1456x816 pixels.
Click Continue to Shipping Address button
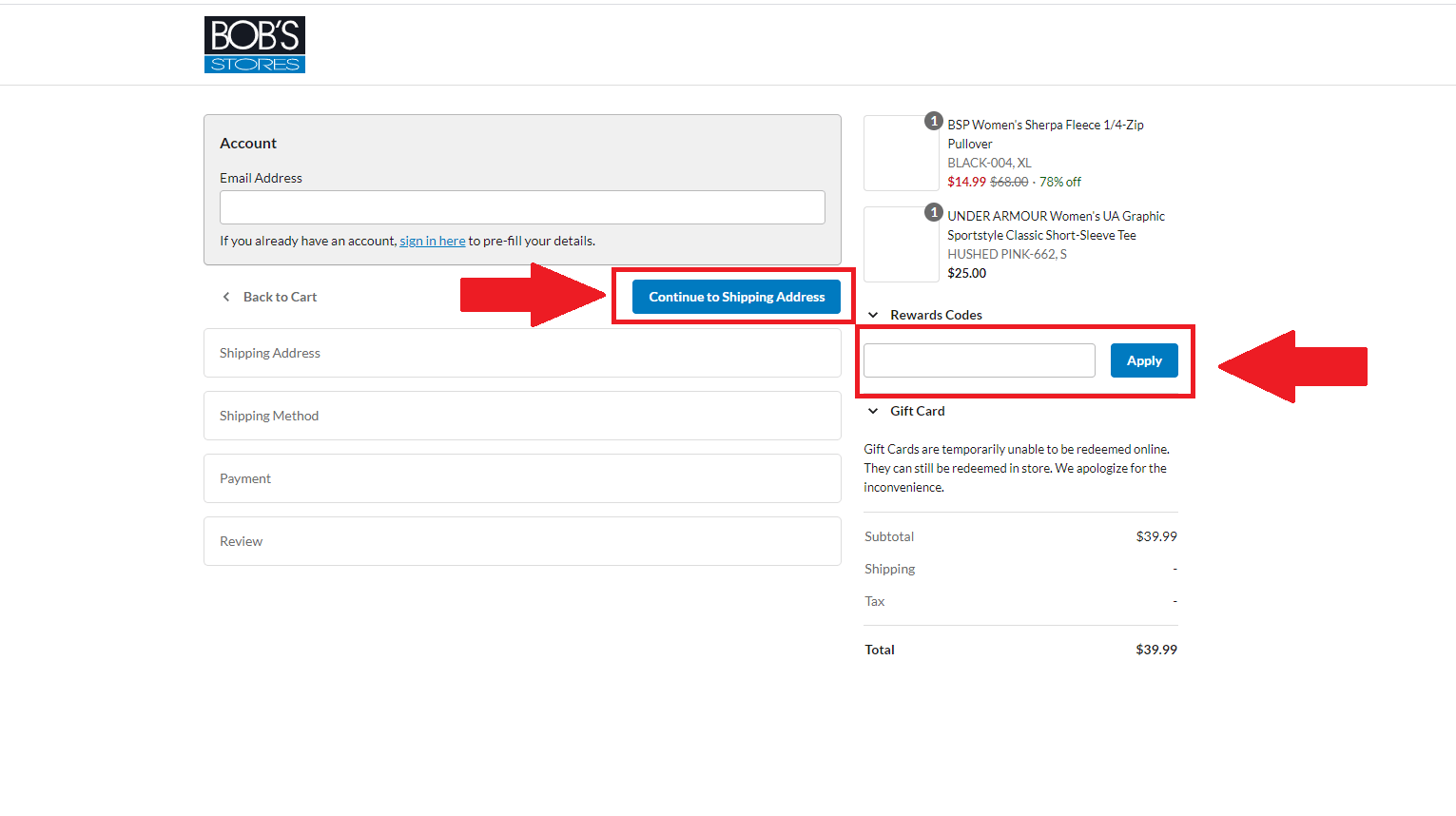[736, 297]
